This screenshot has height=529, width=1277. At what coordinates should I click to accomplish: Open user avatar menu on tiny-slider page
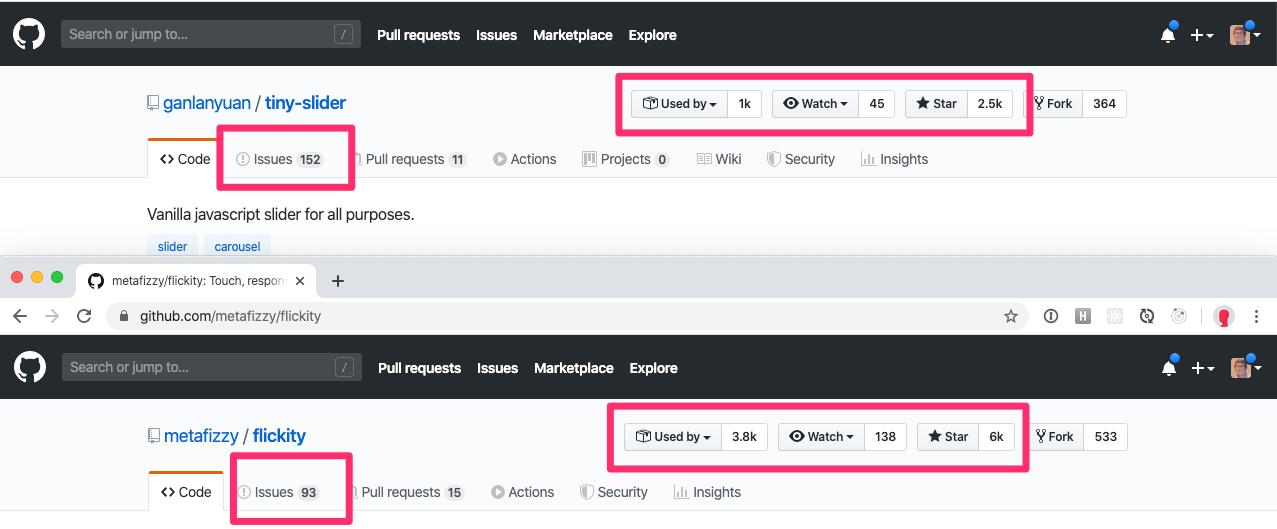(1244, 34)
